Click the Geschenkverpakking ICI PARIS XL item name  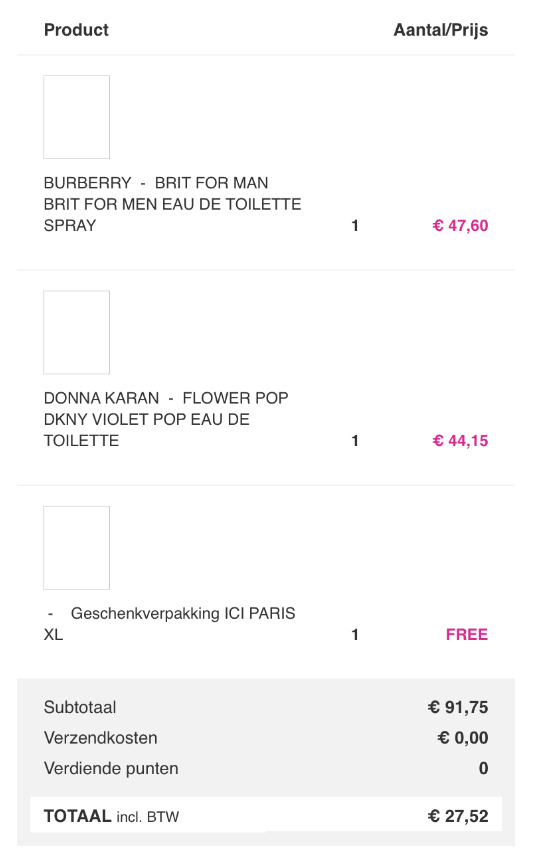[170, 624]
